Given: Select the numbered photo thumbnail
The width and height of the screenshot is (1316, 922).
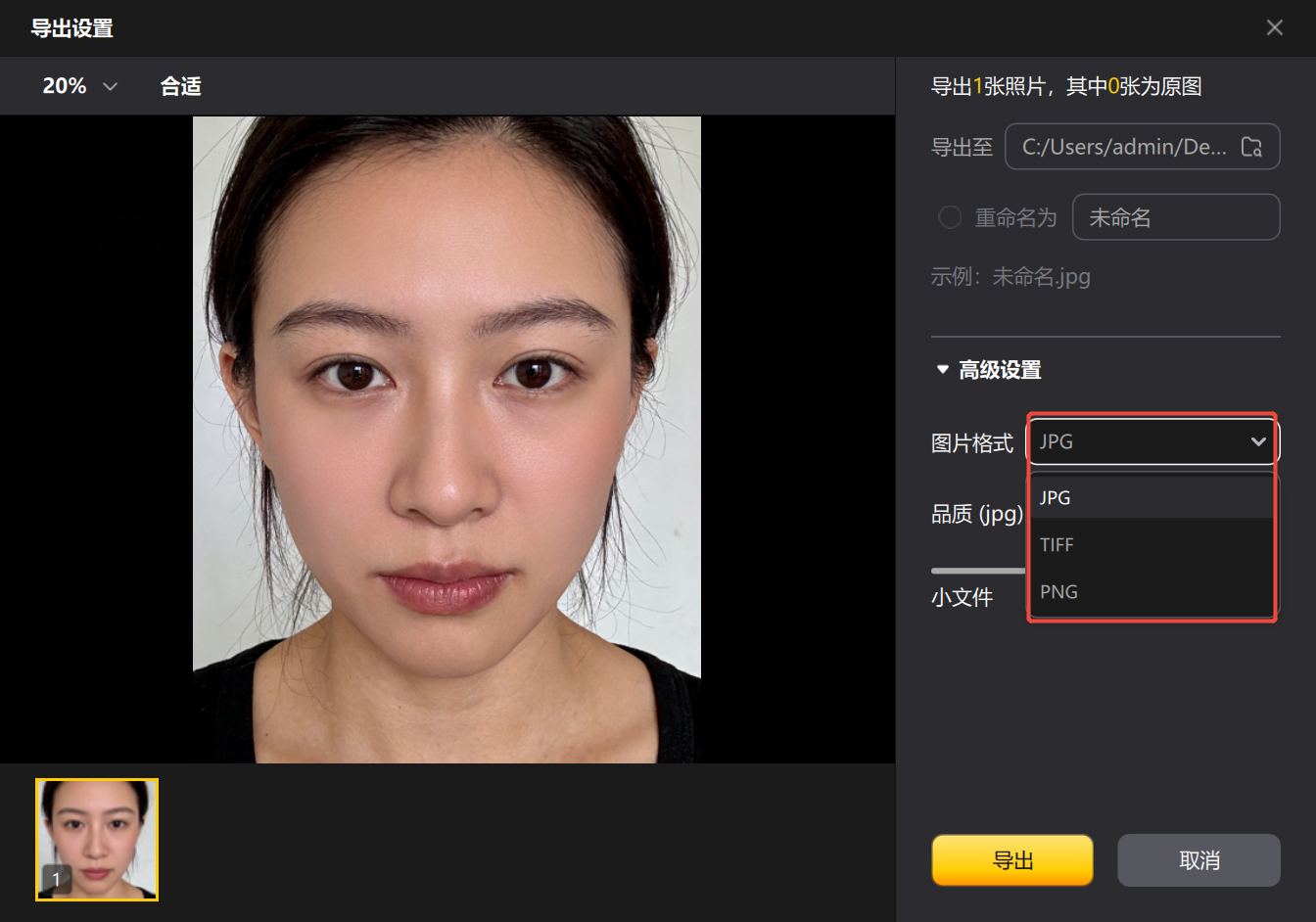Looking at the screenshot, I should point(96,840).
